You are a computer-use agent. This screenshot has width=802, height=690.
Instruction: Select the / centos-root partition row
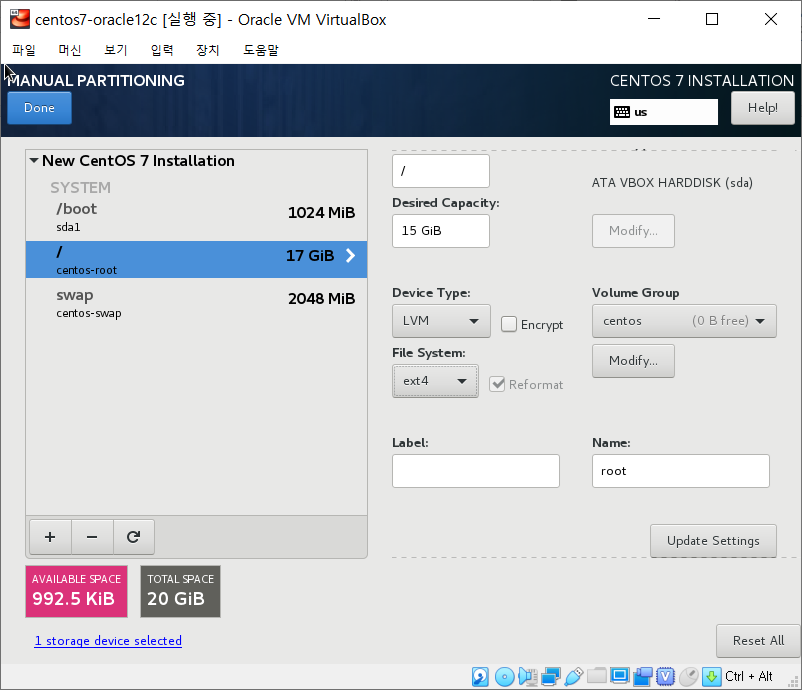tap(196, 260)
